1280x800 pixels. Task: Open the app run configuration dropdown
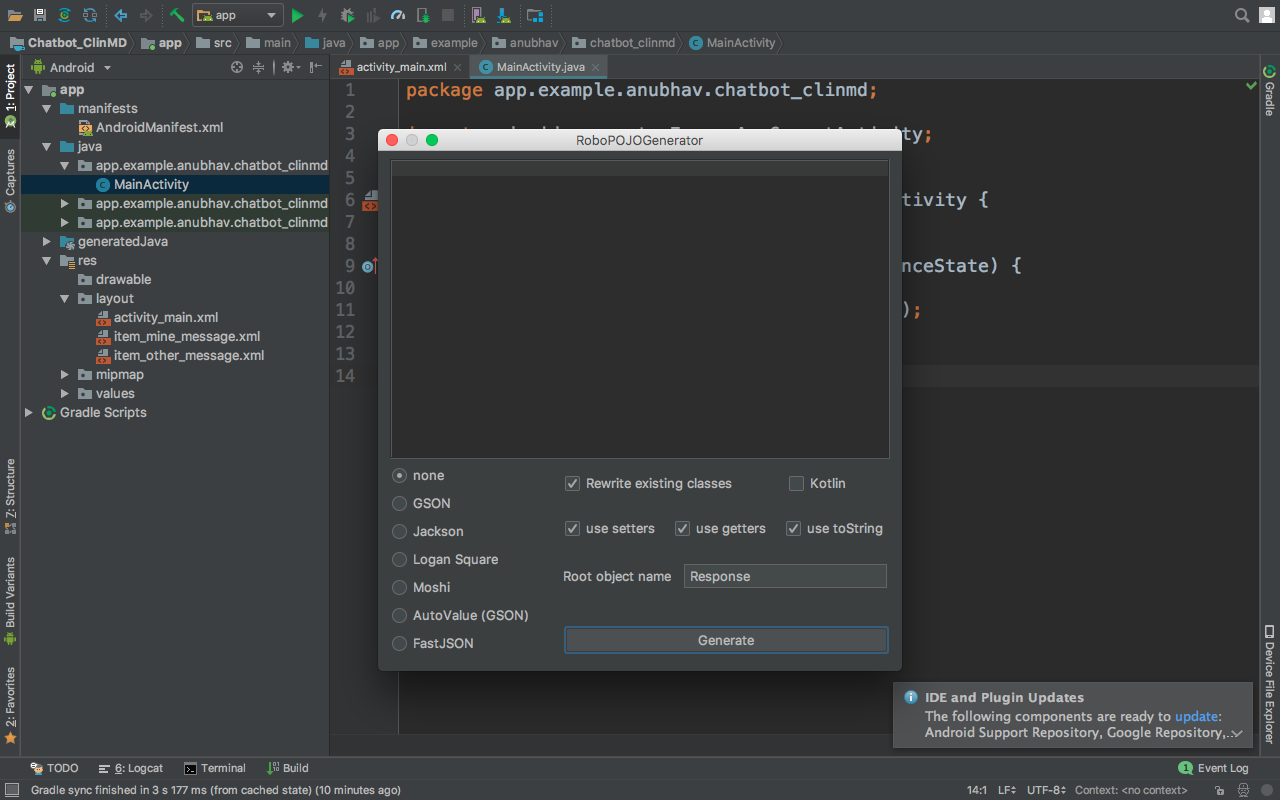click(238, 15)
